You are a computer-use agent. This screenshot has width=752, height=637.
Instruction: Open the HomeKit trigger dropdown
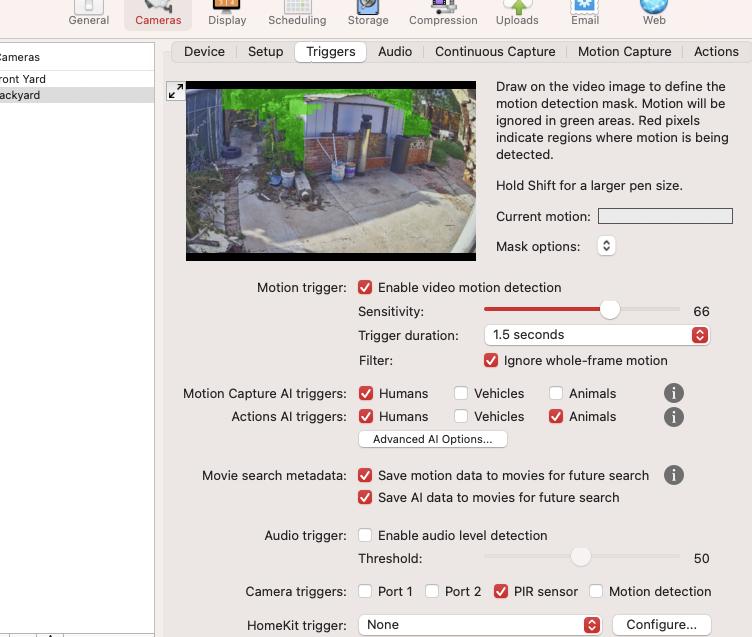[480, 625]
